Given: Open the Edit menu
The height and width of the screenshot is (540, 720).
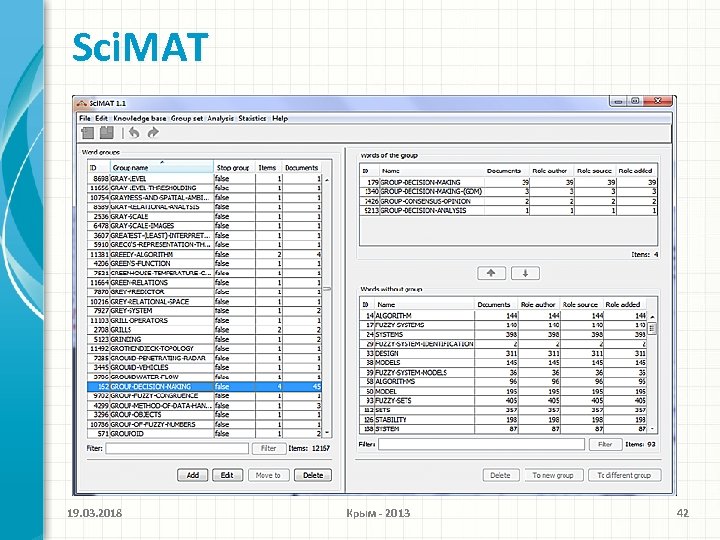Looking at the screenshot, I should pos(101,118).
